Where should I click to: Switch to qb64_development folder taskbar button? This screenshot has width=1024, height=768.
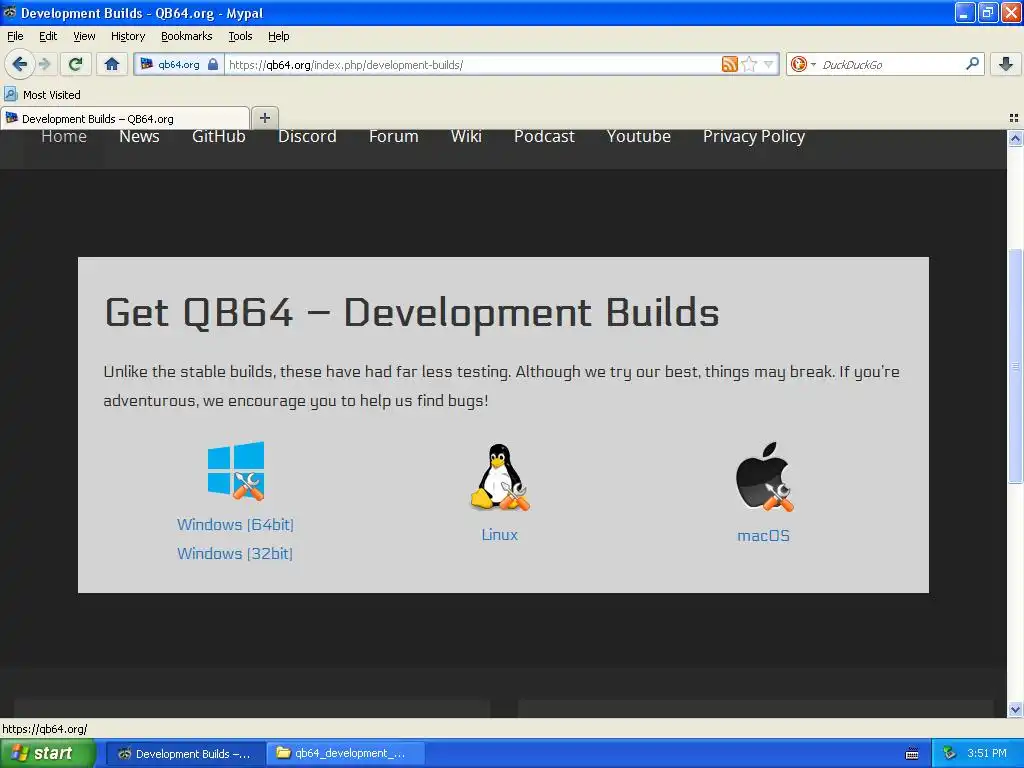pos(345,754)
